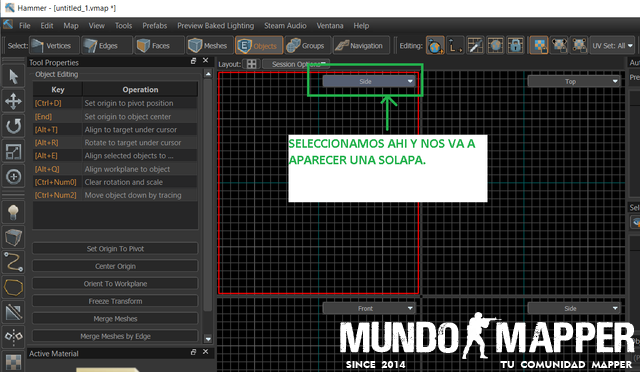Screen dimensions: 640x372
Task: Select the checkered Texture tool
Action: tap(13, 361)
